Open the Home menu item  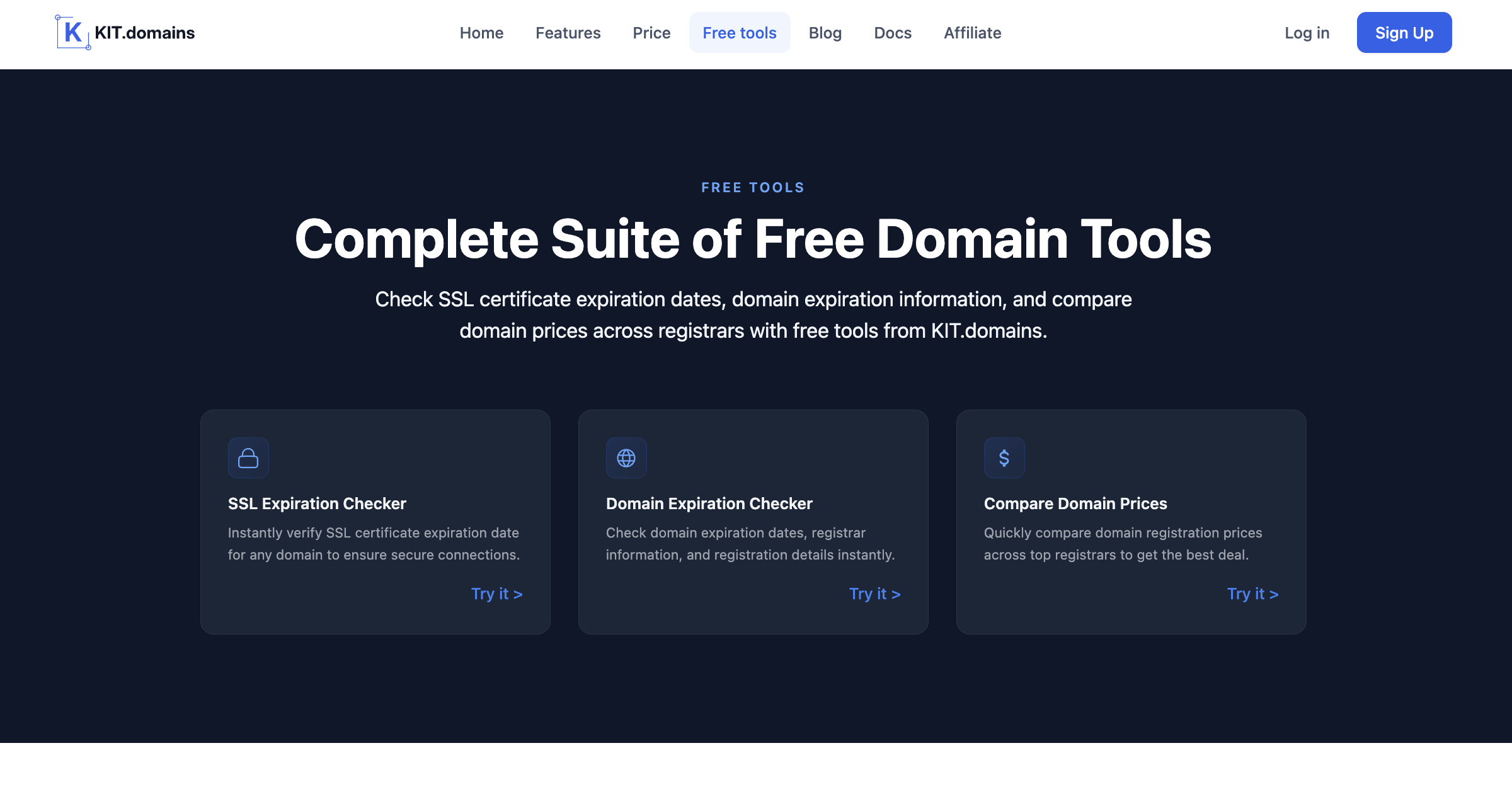pyautogui.click(x=481, y=33)
